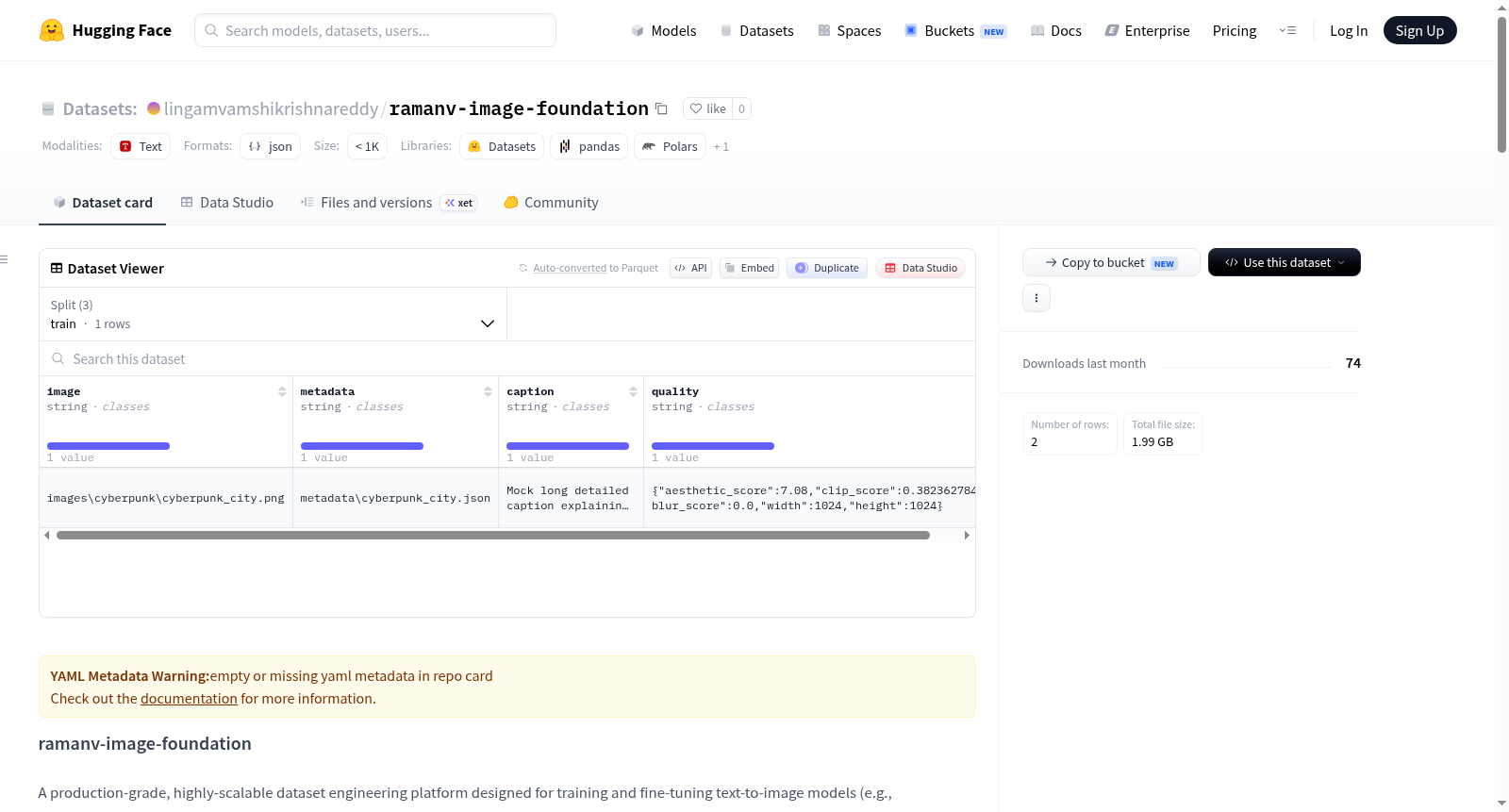Open Datasets in the top navigation

(x=756, y=31)
